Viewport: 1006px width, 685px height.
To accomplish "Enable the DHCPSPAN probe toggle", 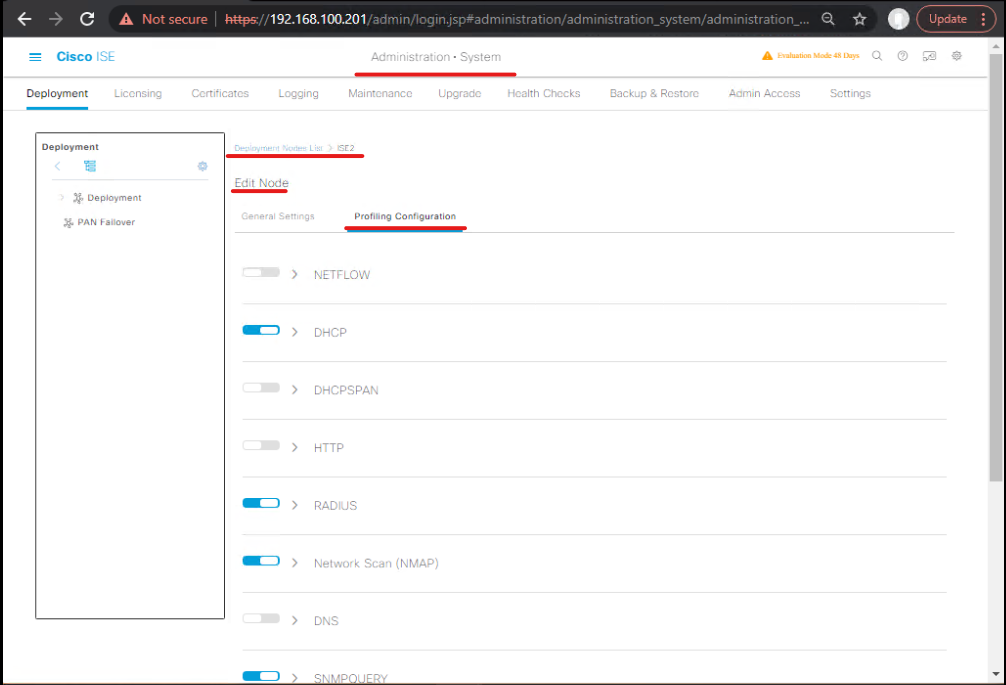I will [261, 388].
